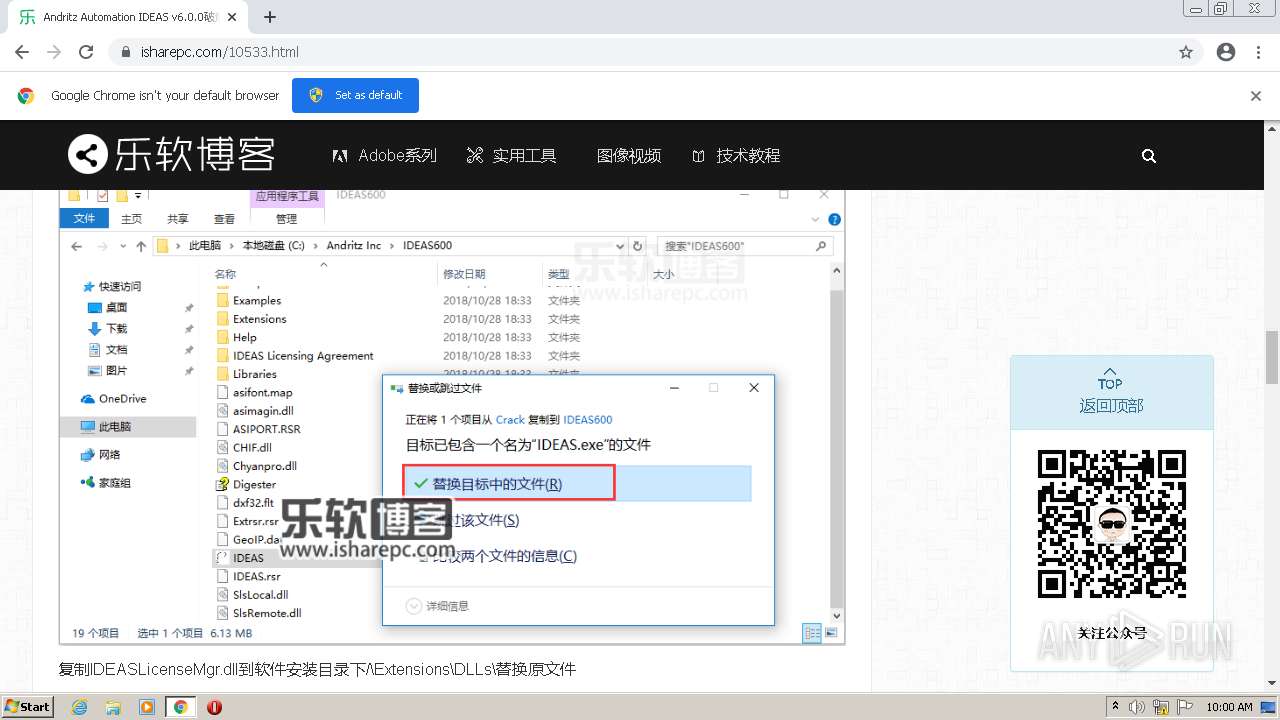Click the red Opera icon in taskbar
Screen dimensions: 1280x720
tap(214, 707)
